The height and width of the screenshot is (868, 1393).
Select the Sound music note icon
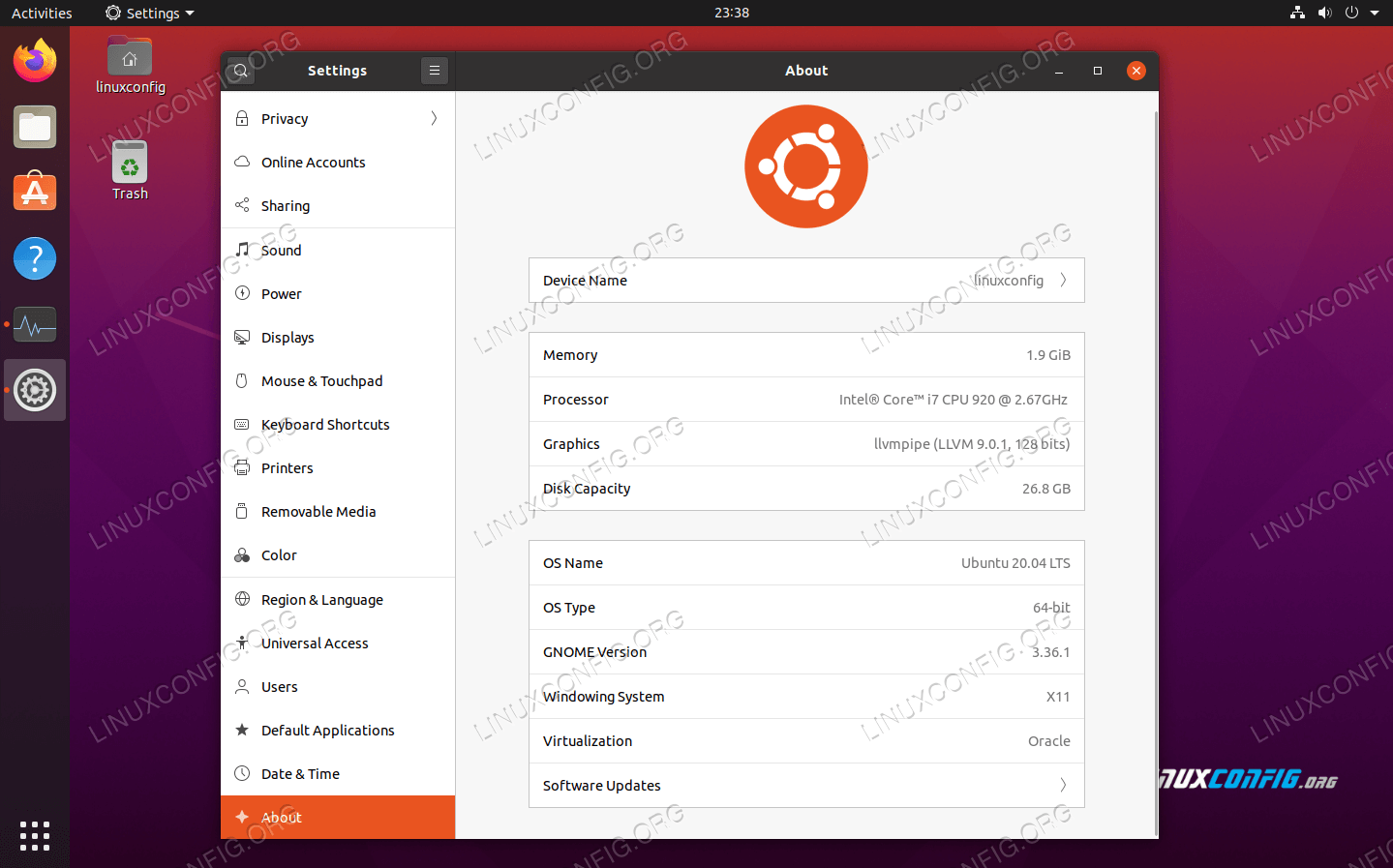click(242, 250)
